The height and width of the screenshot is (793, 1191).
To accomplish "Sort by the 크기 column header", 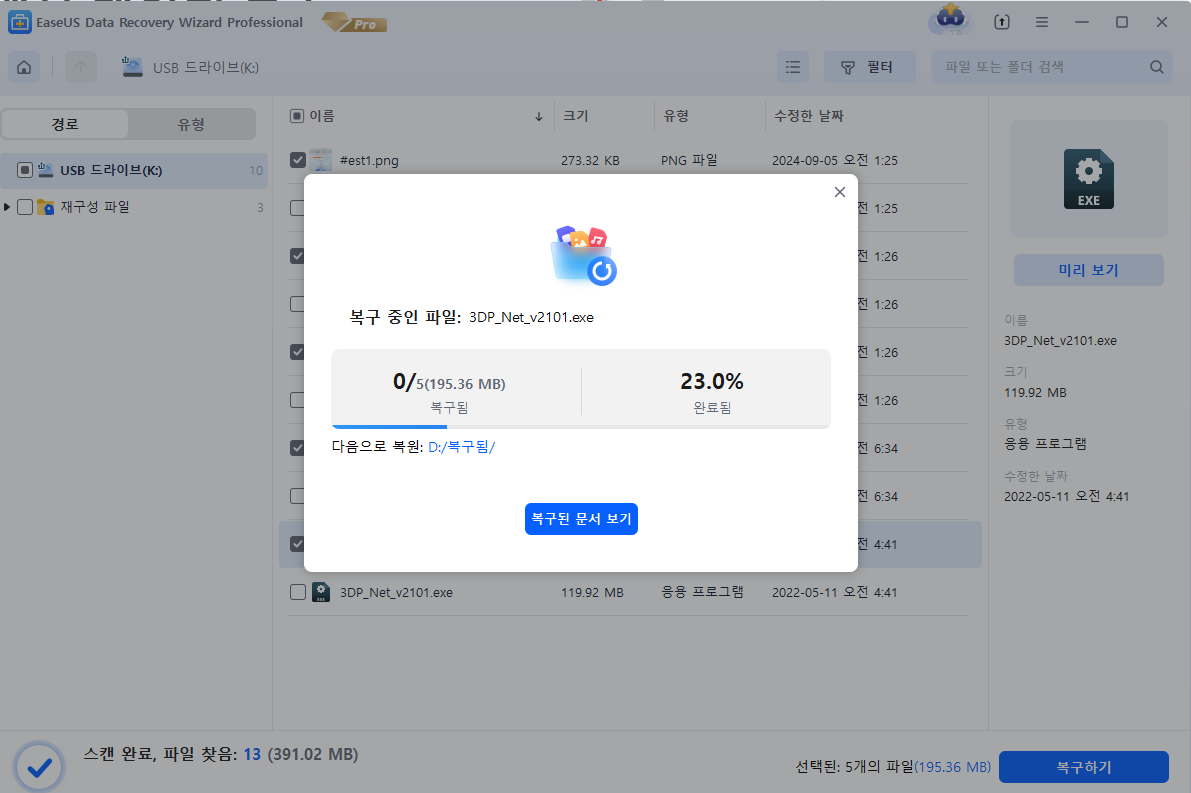I will (575, 115).
